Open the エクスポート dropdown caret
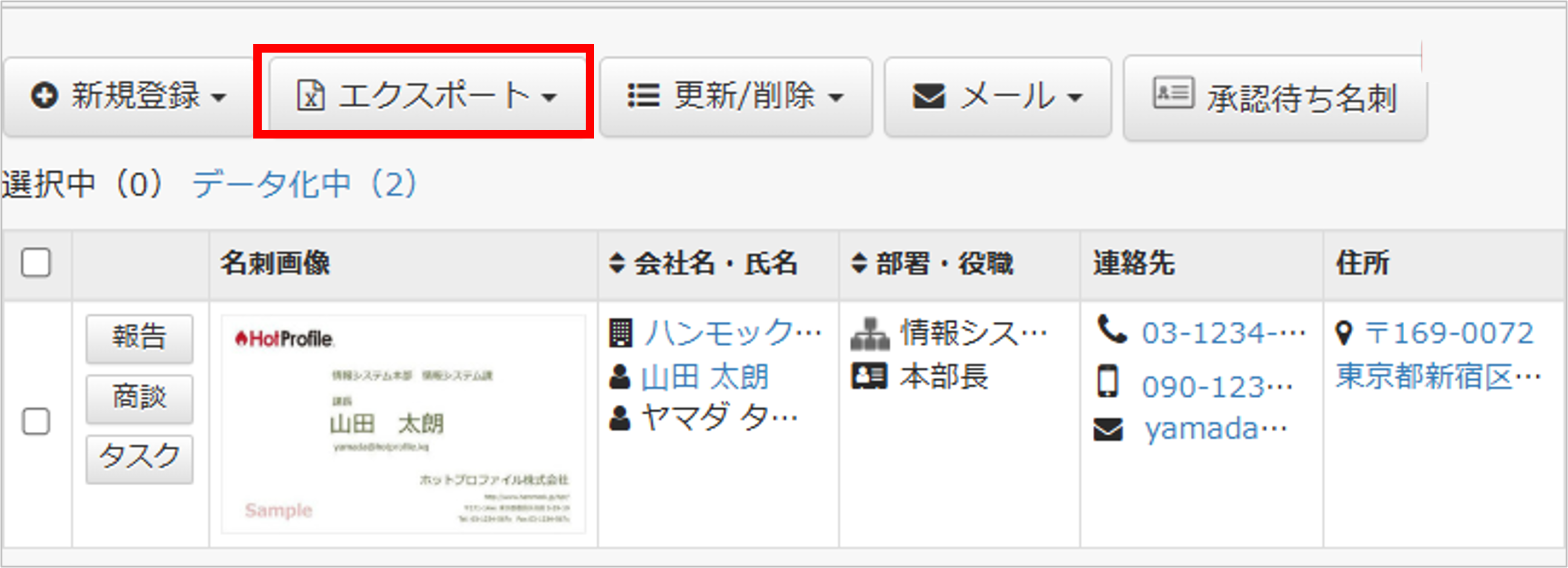The height and width of the screenshot is (568, 1568). click(549, 97)
